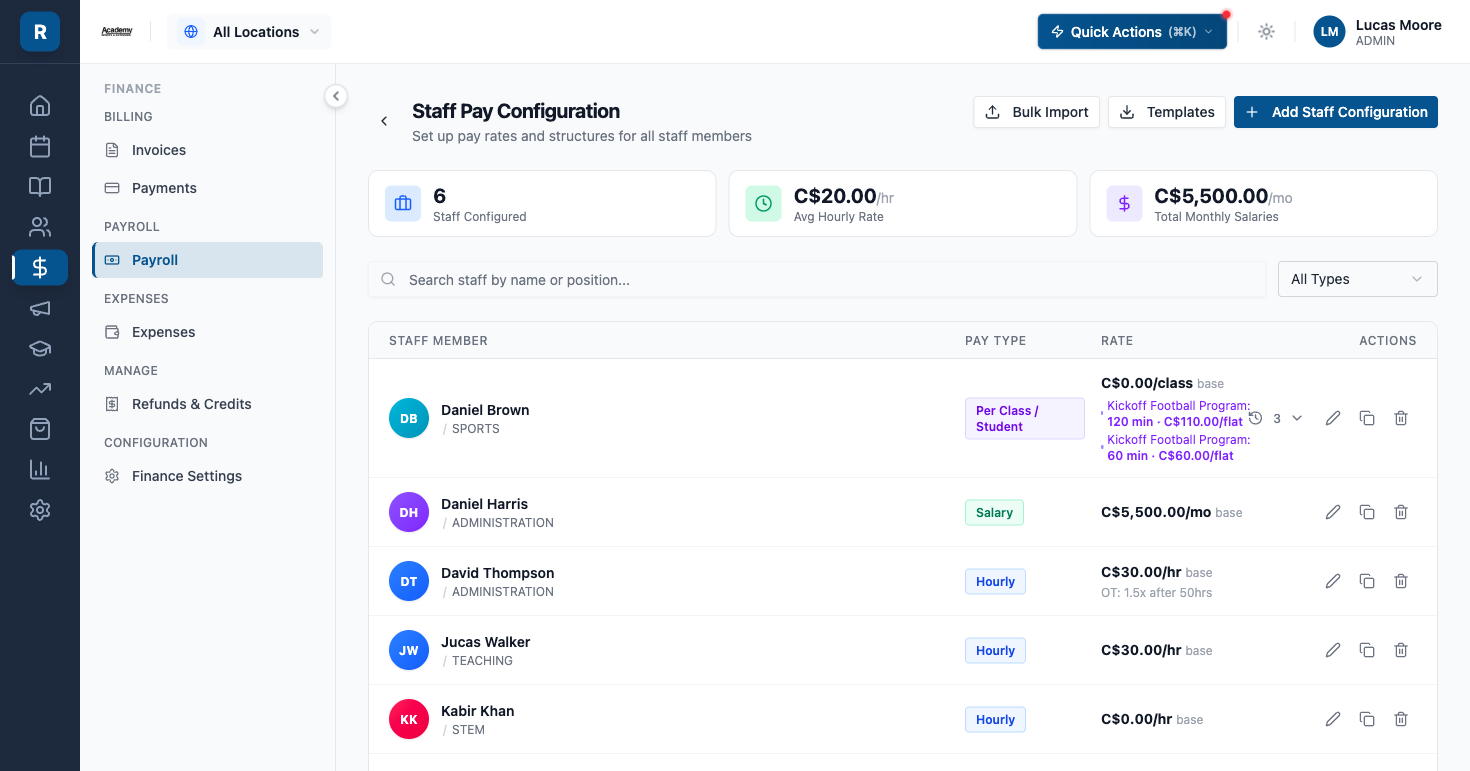Click the R logo at the top left
Image resolution: width=1470 pixels, height=771 pixels.
pos(40,32)
